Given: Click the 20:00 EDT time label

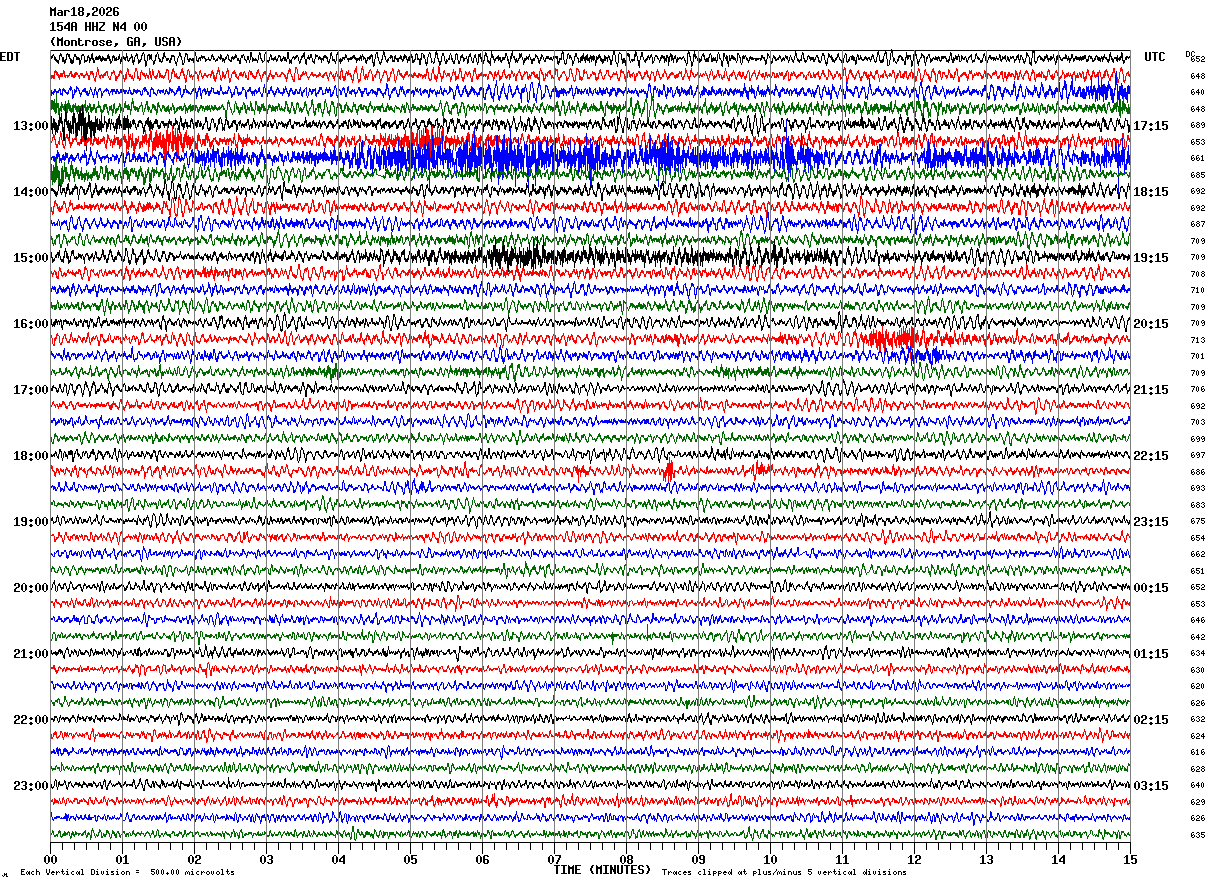Looking at the screenshot, I should 30,588.
